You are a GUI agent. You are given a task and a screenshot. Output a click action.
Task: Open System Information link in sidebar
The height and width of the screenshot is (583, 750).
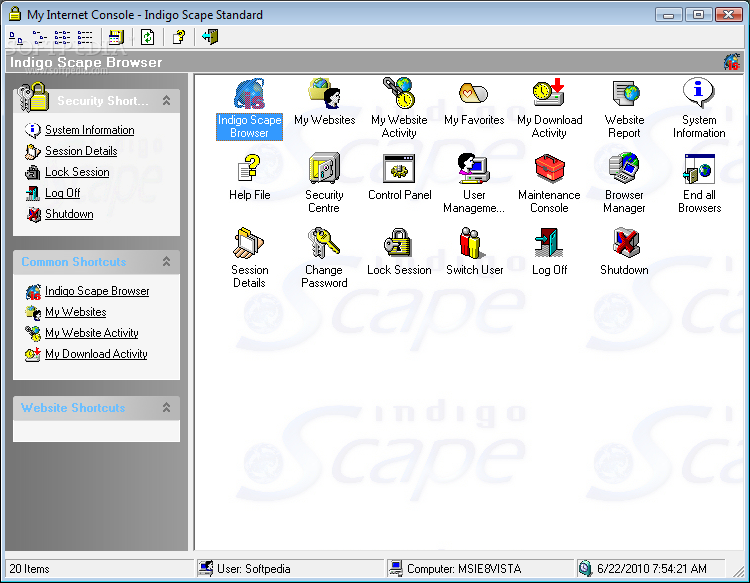[89, 130]
